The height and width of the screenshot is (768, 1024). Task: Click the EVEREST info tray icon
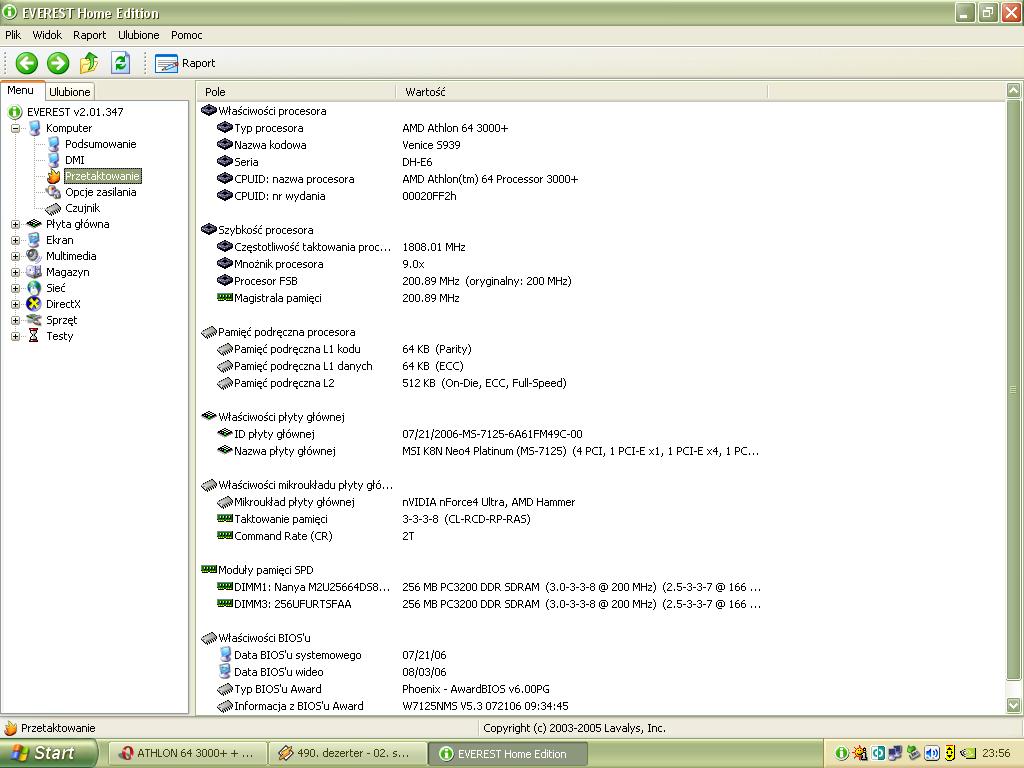coord(841,754)
